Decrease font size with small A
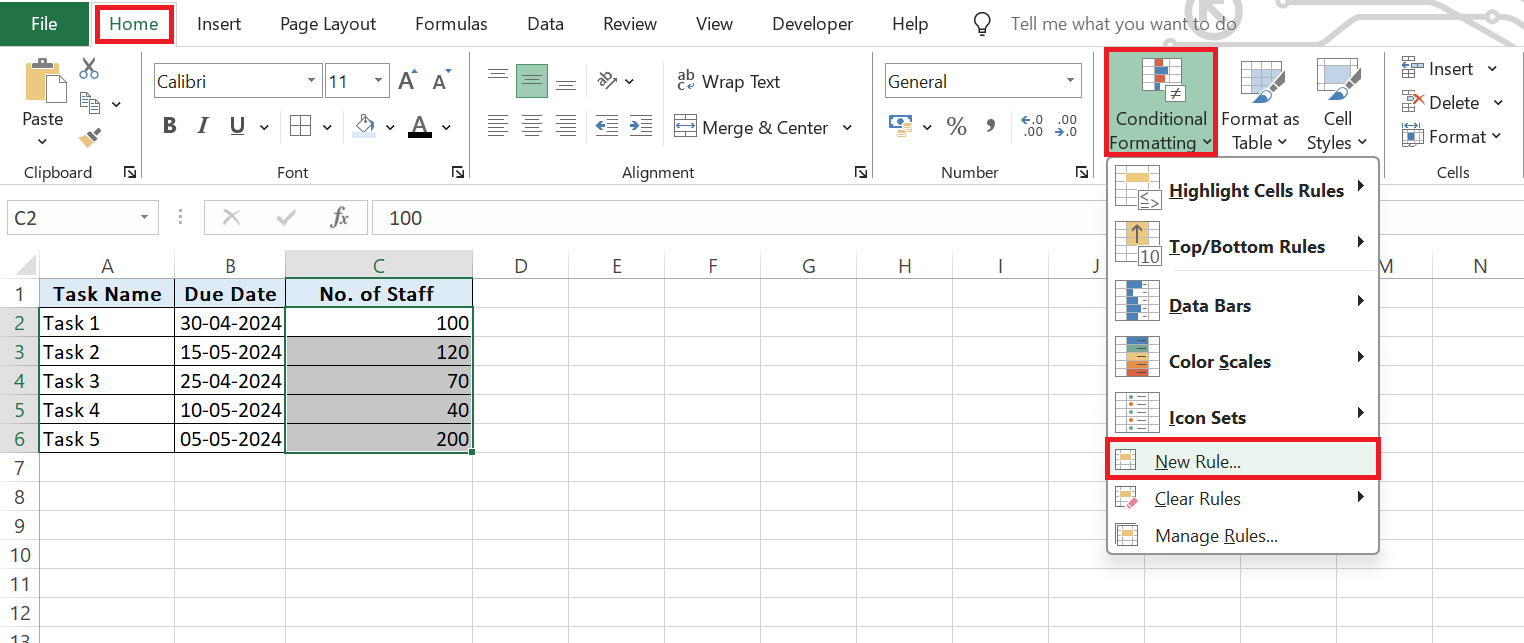Image resolution: width=1524 pixels, height=643 pixels. tap(440, 81)
